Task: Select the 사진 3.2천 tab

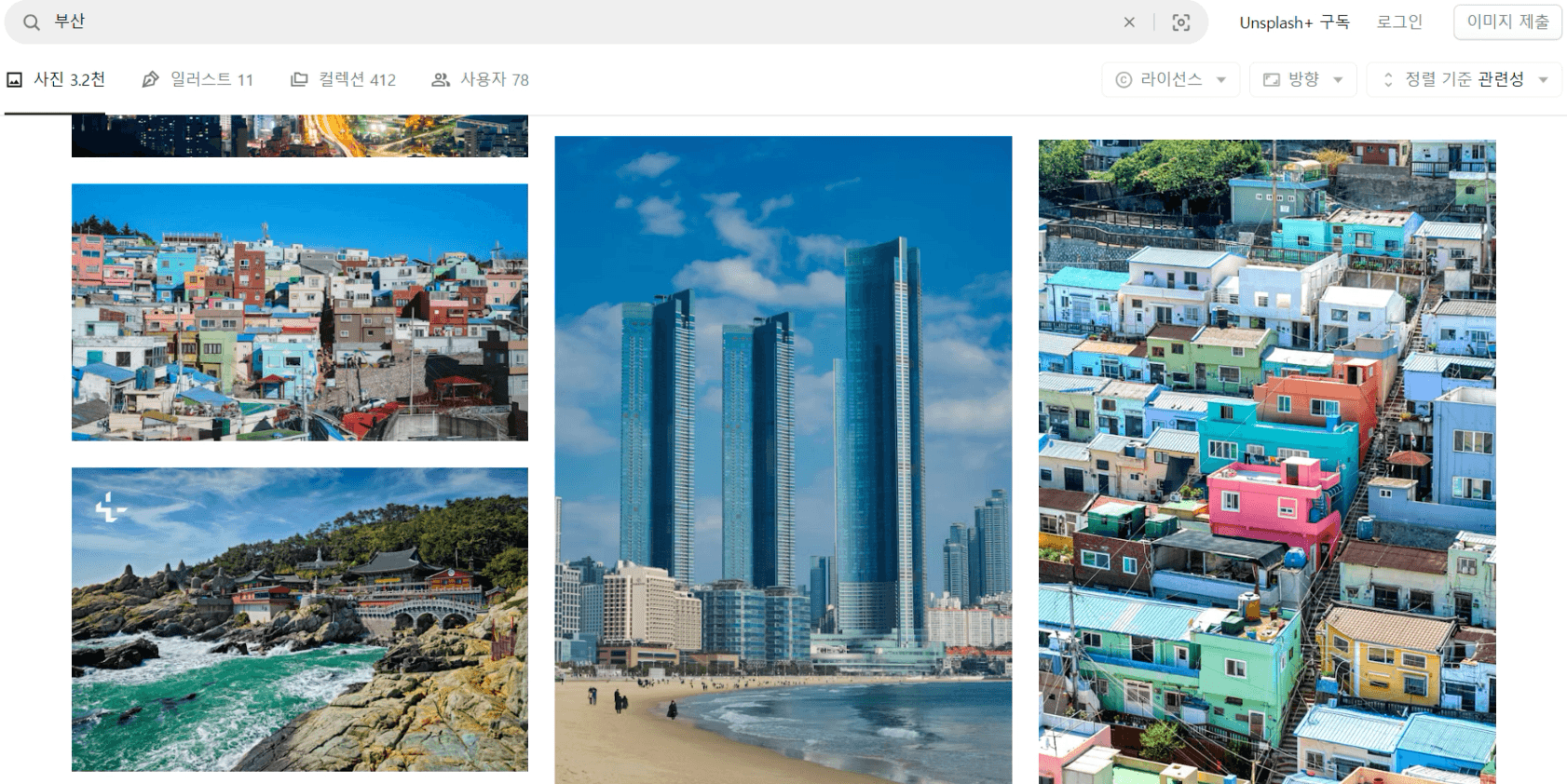Action: pyautogui.click(x=55, y=80)
